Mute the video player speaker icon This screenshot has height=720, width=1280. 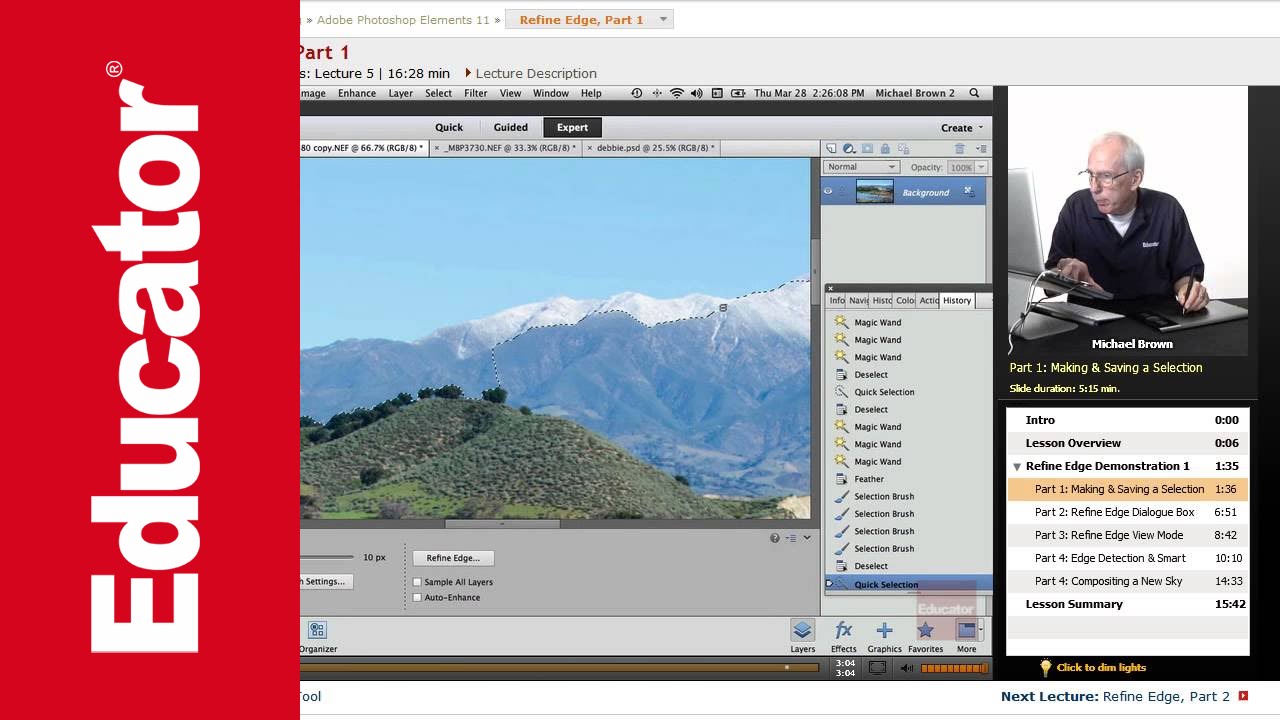point(907,668)
